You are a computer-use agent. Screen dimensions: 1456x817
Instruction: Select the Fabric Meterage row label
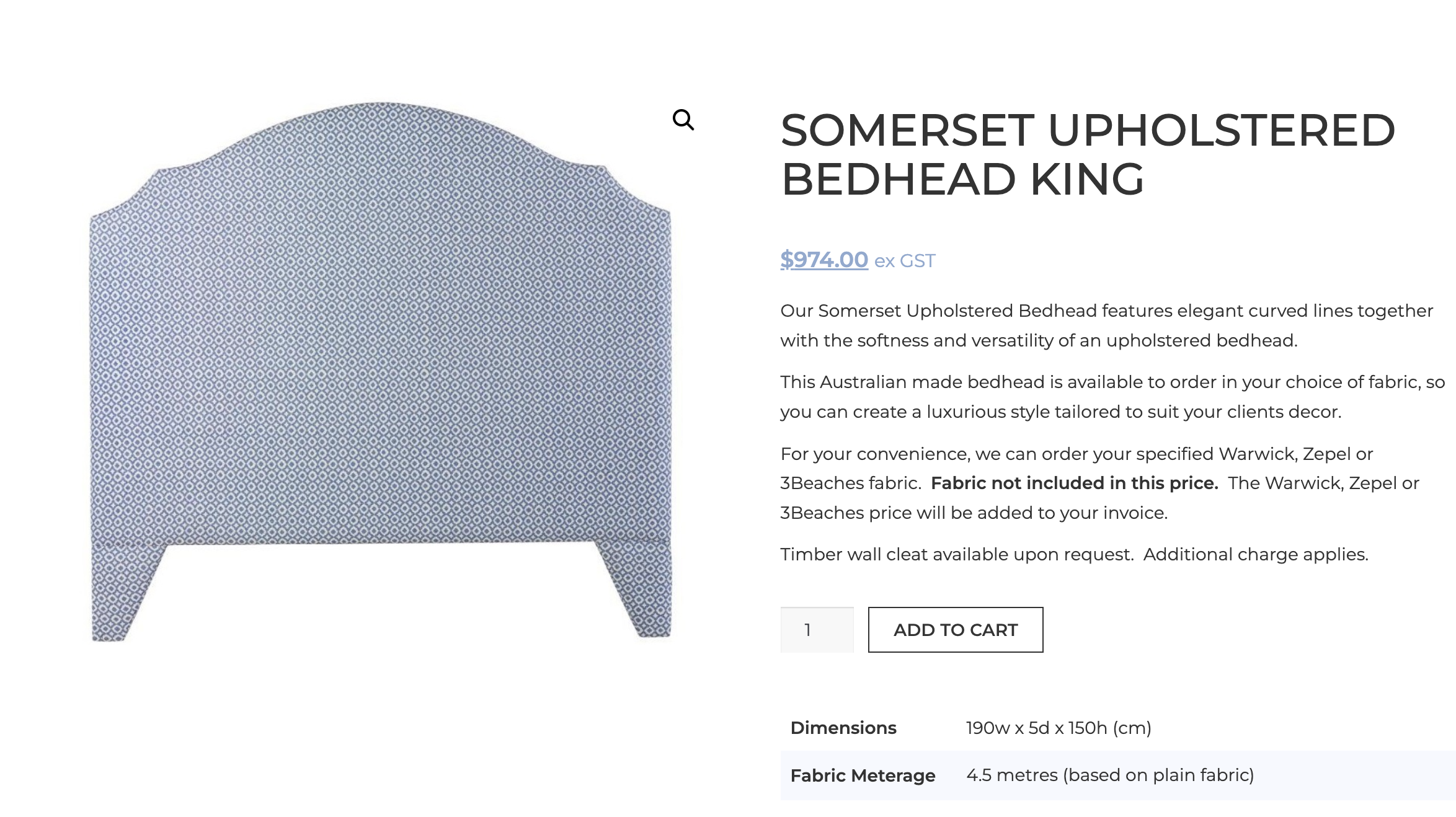pos(863,775)
